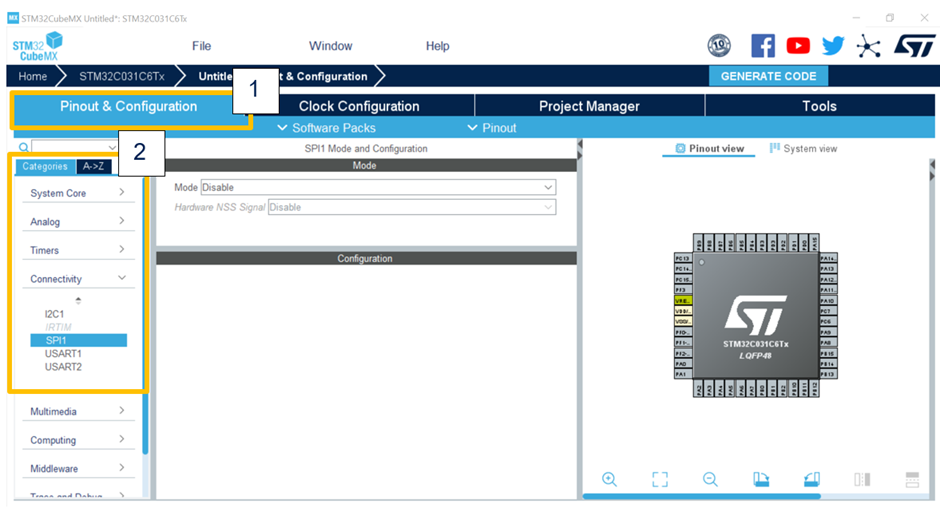
Task: Select pin PC7 on the chip
Action: [x=828, y=311]
